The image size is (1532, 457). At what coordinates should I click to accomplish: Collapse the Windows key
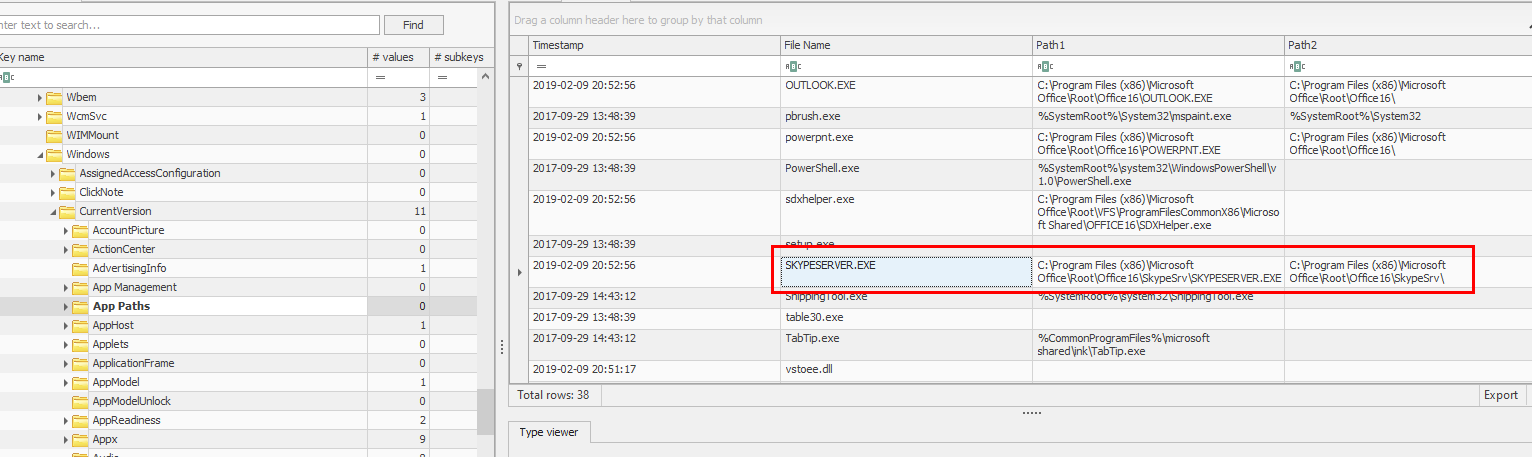tap(40, 154)
